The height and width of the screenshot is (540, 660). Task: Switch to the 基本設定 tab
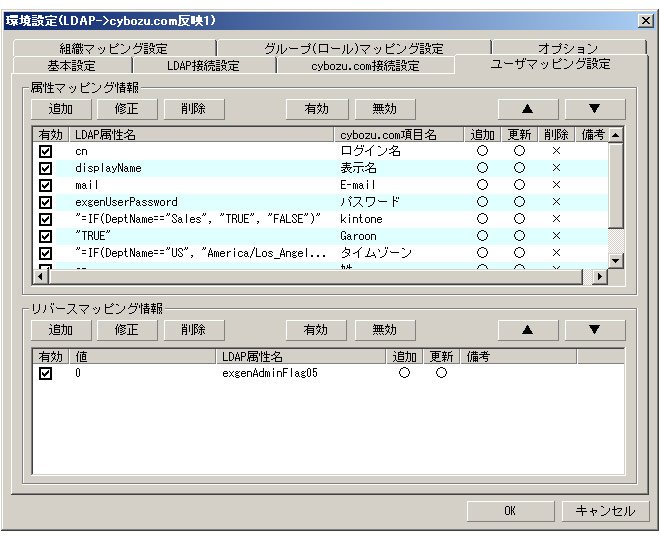72,65
